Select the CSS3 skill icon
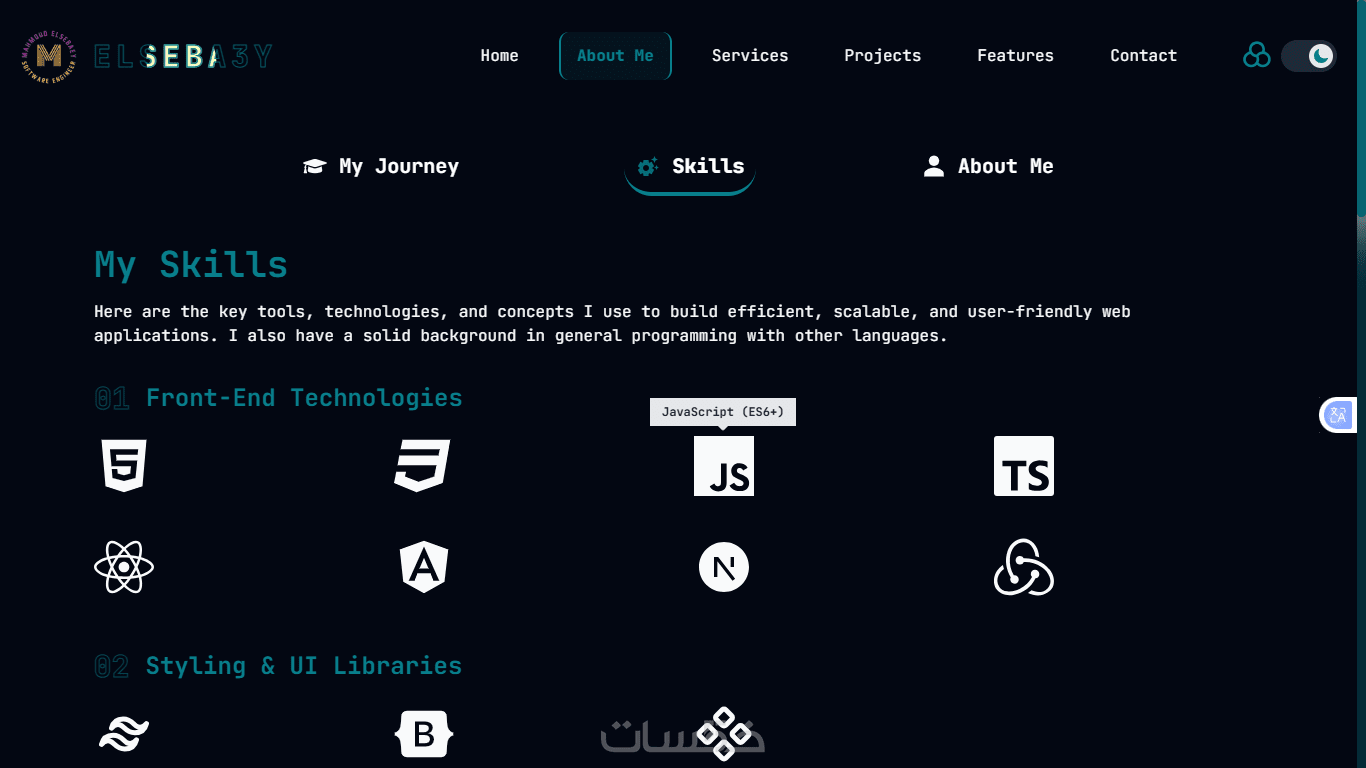 [x=422, y=466]
